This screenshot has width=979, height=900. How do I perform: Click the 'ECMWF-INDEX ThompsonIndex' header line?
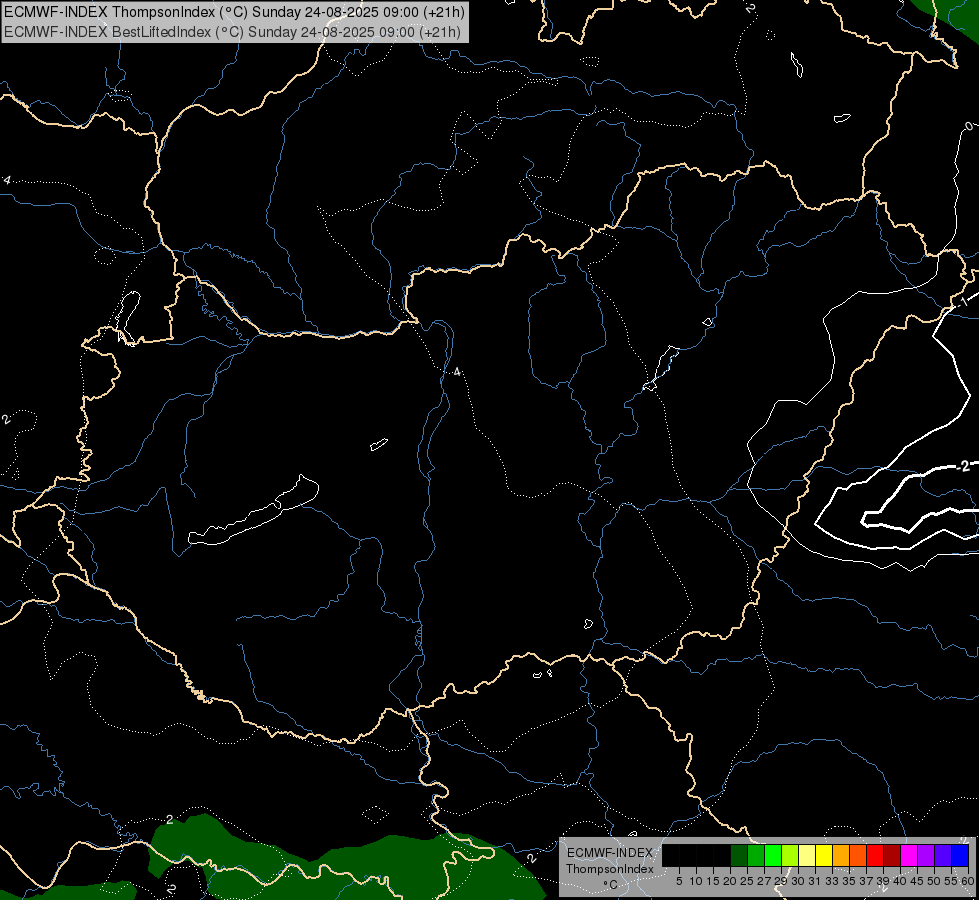[x=234, y=12]
